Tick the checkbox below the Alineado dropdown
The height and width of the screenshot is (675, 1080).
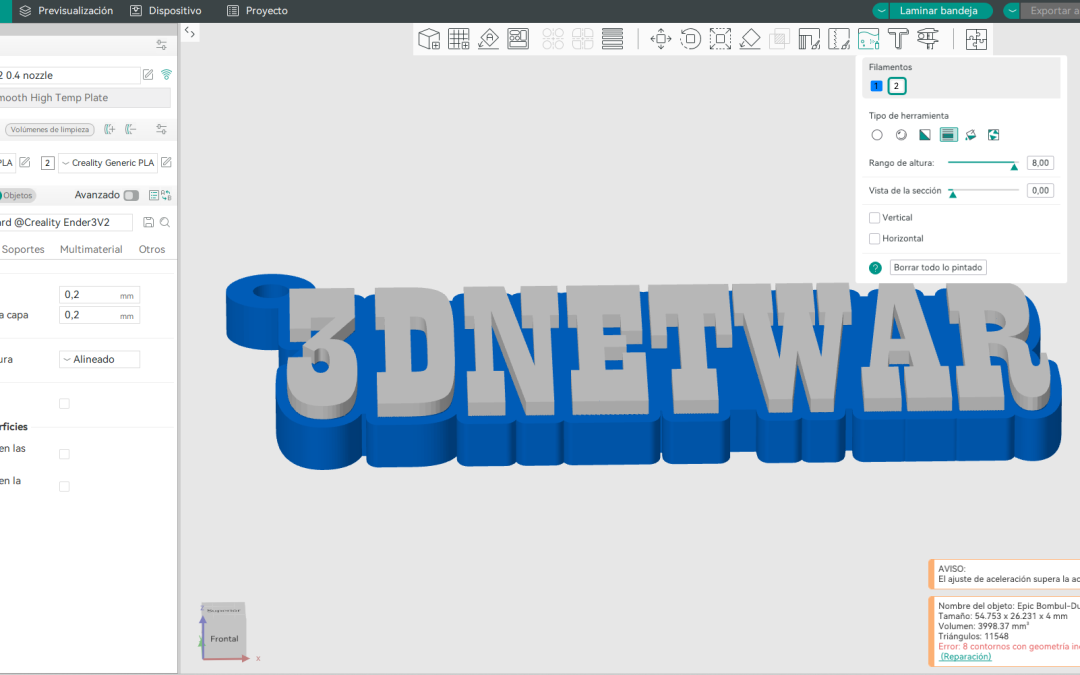pyautogui.click(x=64, y=404)
